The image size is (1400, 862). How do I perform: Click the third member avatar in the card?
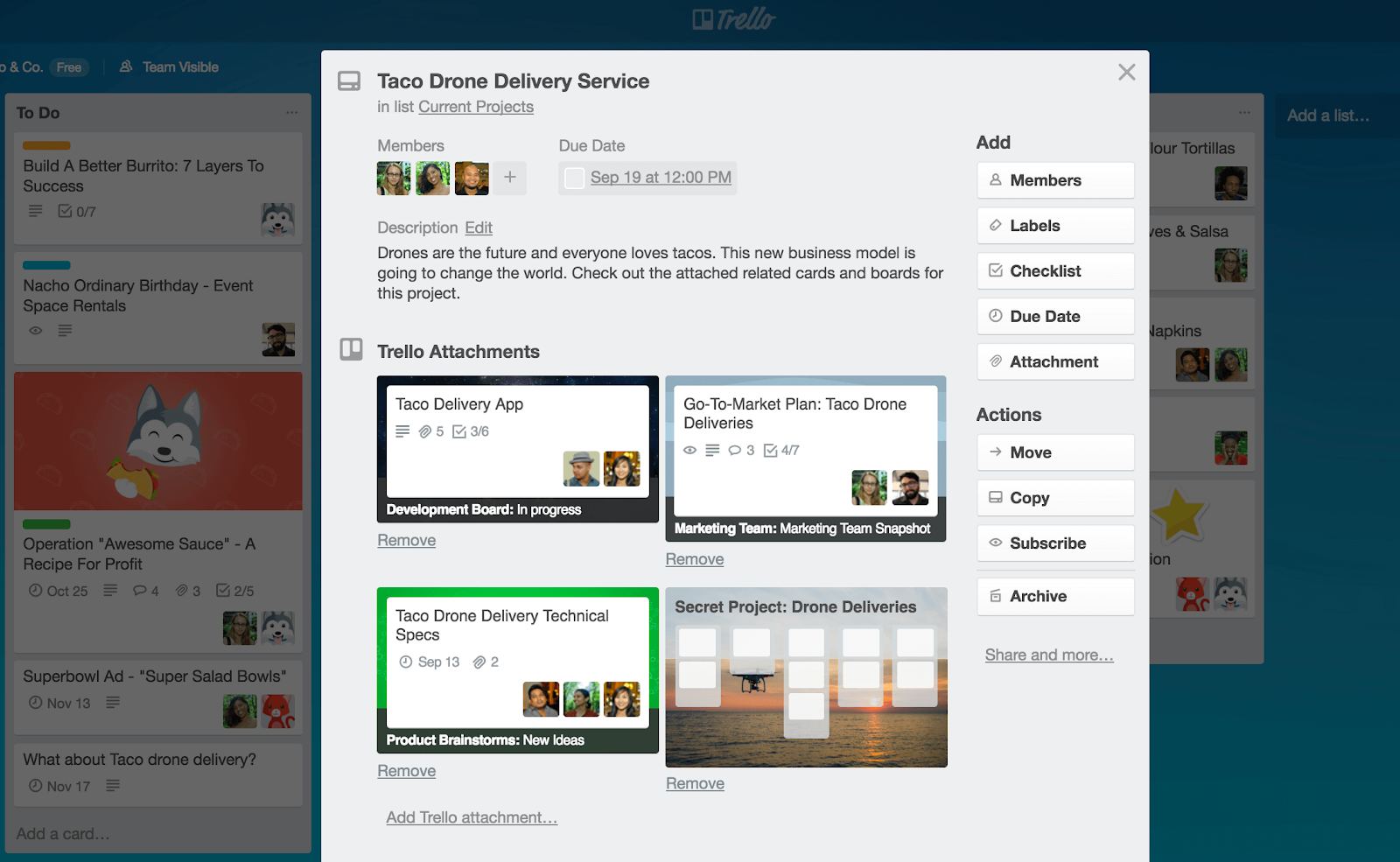472,178
